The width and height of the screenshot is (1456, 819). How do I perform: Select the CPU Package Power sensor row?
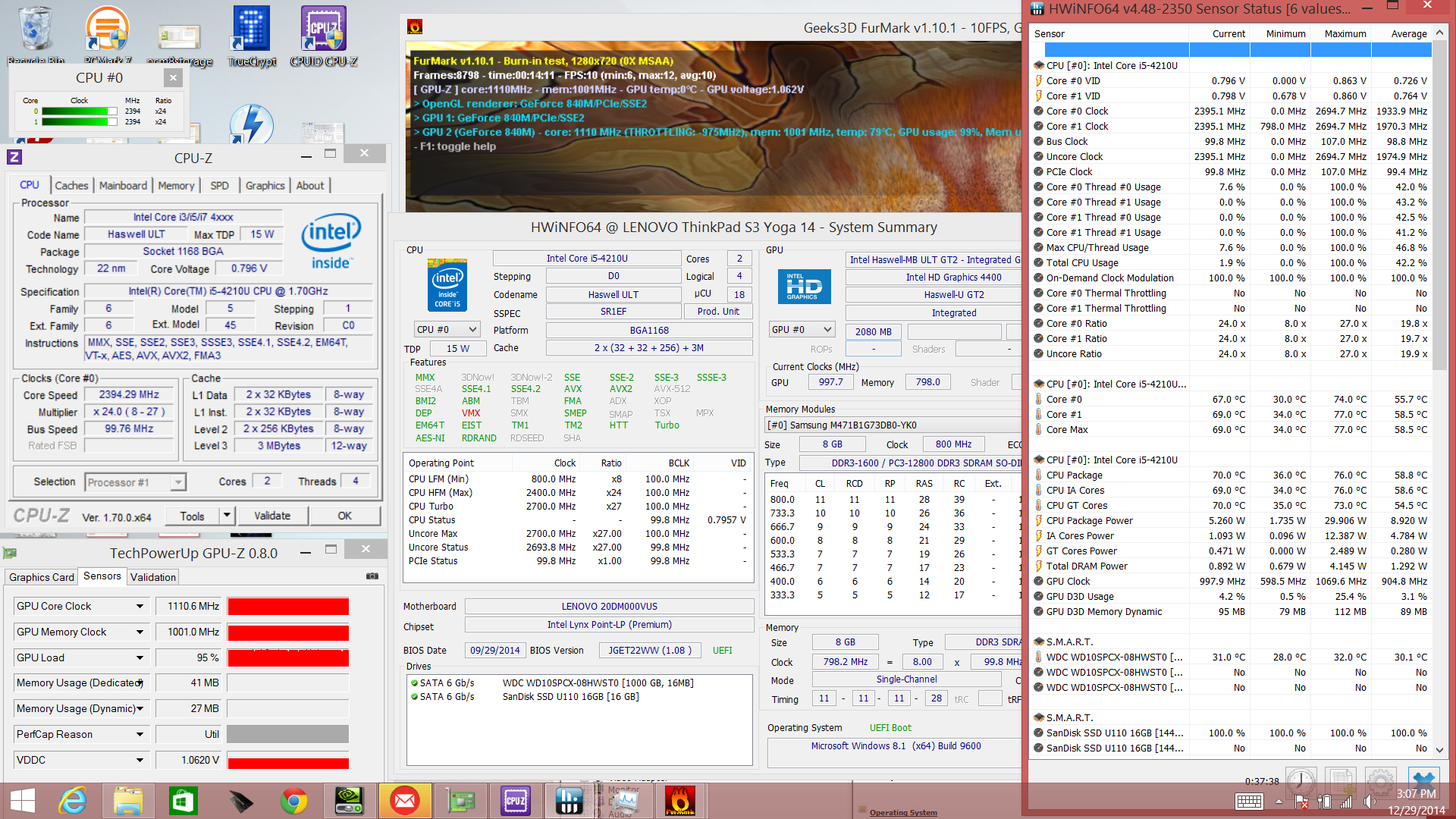coord(1232,521)
